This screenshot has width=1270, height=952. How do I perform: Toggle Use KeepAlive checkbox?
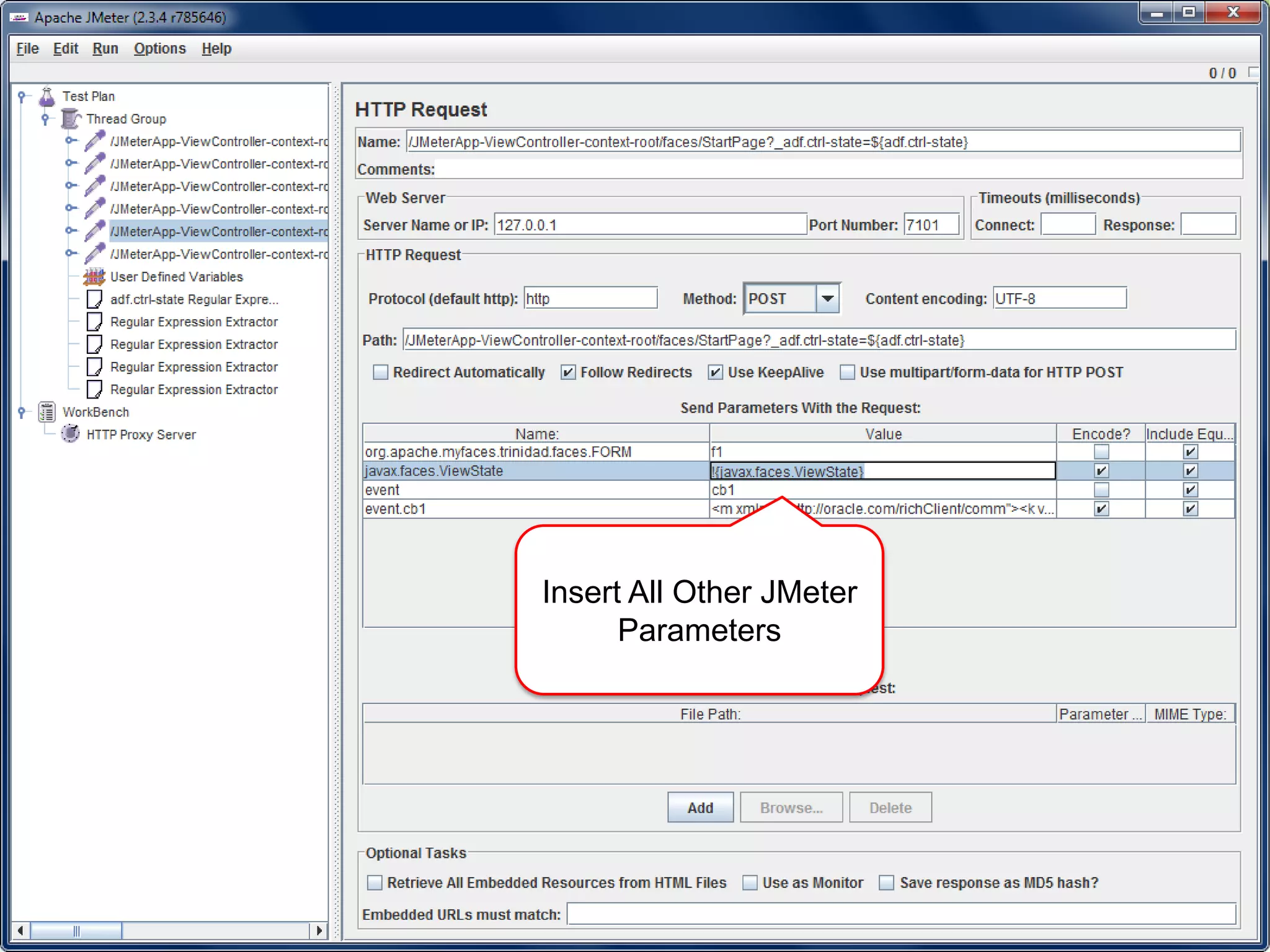pos(716,372)
